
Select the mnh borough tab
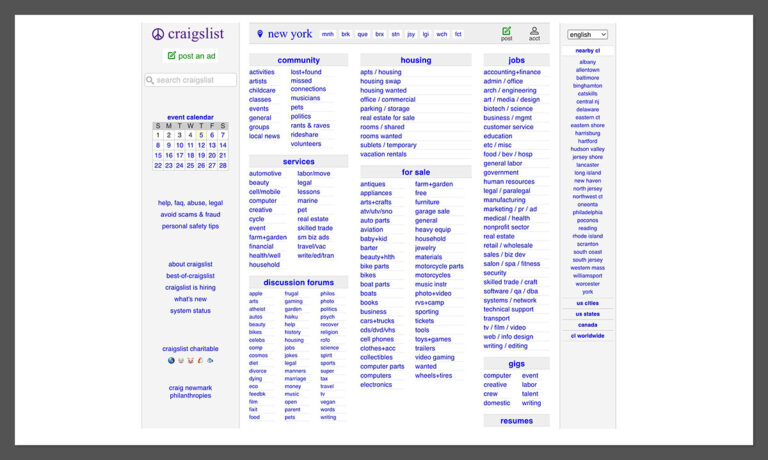[327, 34]
